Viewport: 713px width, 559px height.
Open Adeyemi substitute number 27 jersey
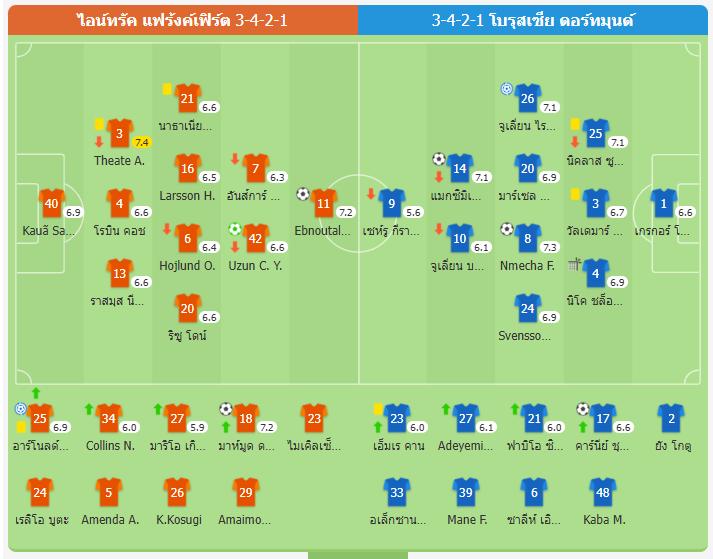click(x=465, y=419)
